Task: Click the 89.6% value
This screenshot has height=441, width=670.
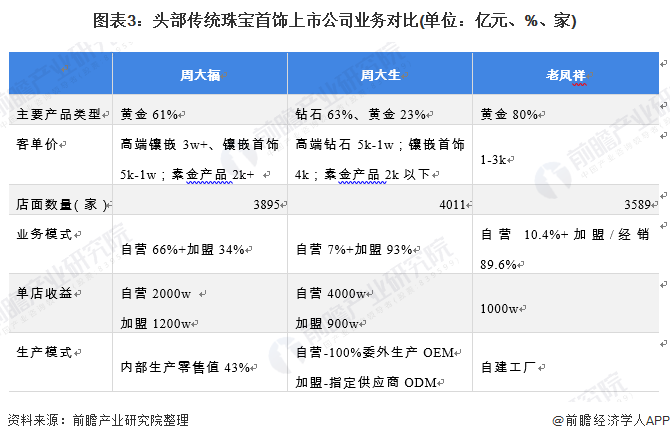Action: (x=499, y=265)
